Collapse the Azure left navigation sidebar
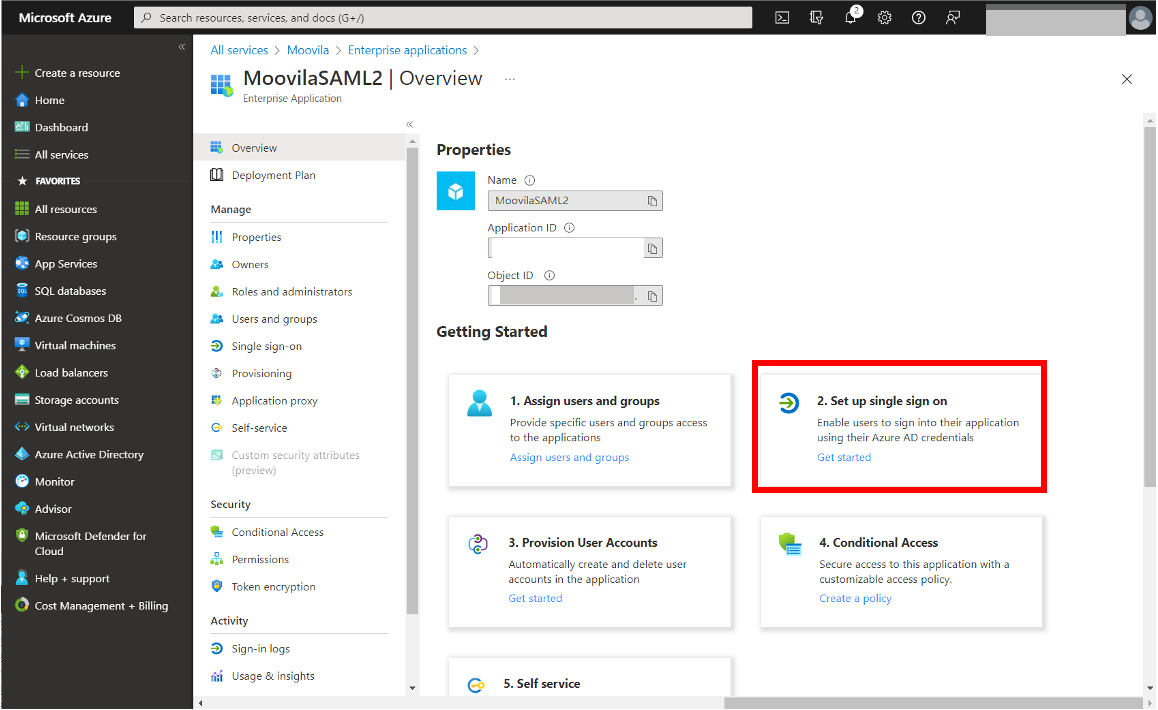The width and height of the screenshot is (1158, 710). click(181, 47)
